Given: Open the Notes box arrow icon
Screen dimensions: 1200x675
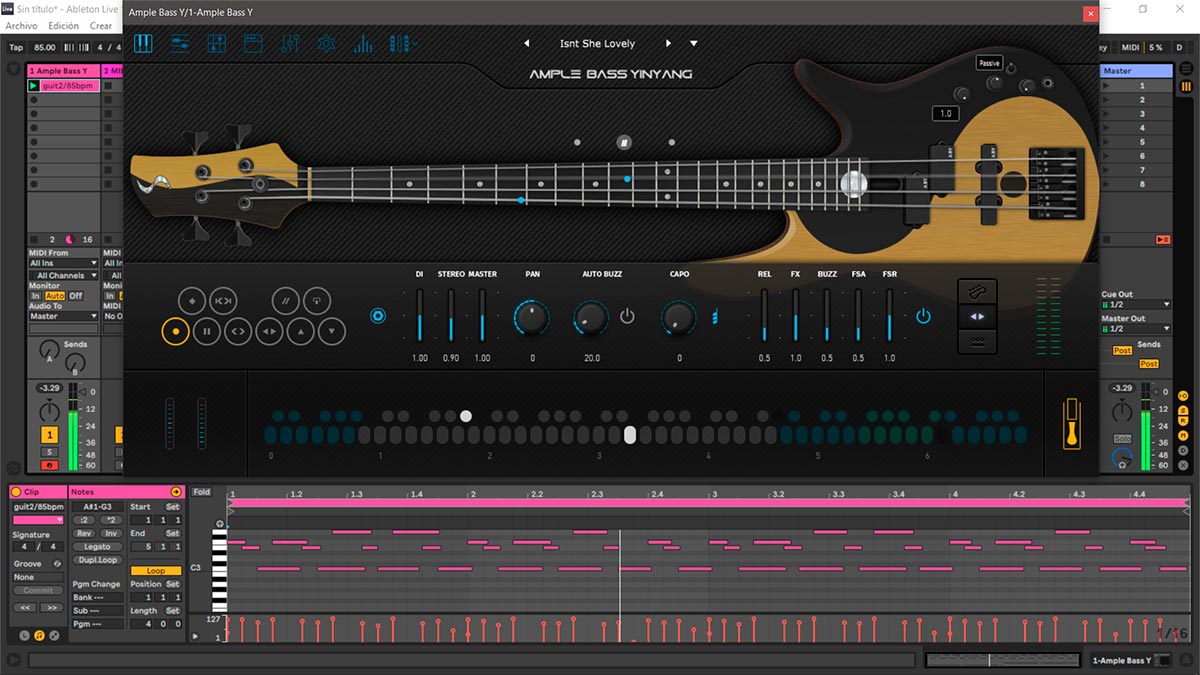Looking at the screenshot, I should pos(176,492).
